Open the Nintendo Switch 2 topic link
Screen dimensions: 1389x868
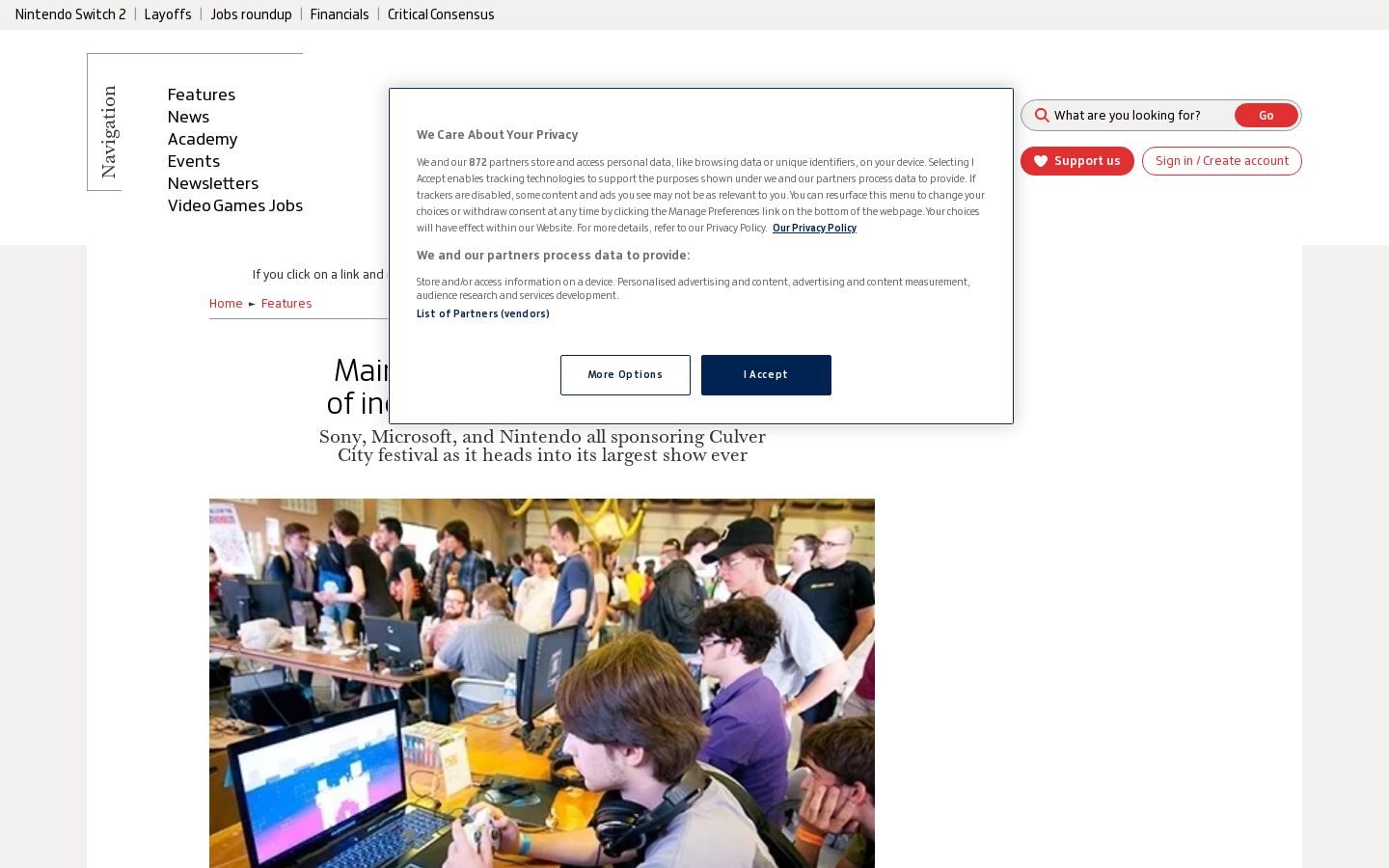70,14
